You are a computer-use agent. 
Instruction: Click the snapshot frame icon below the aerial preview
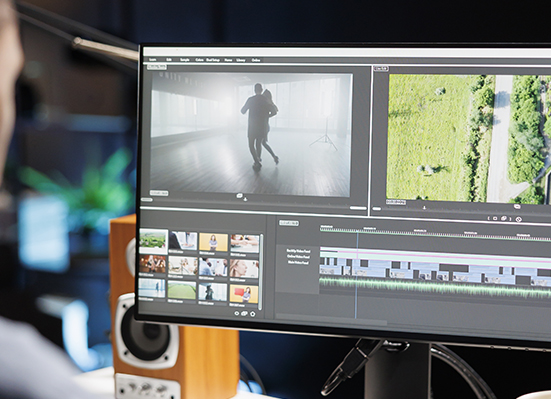495,218
